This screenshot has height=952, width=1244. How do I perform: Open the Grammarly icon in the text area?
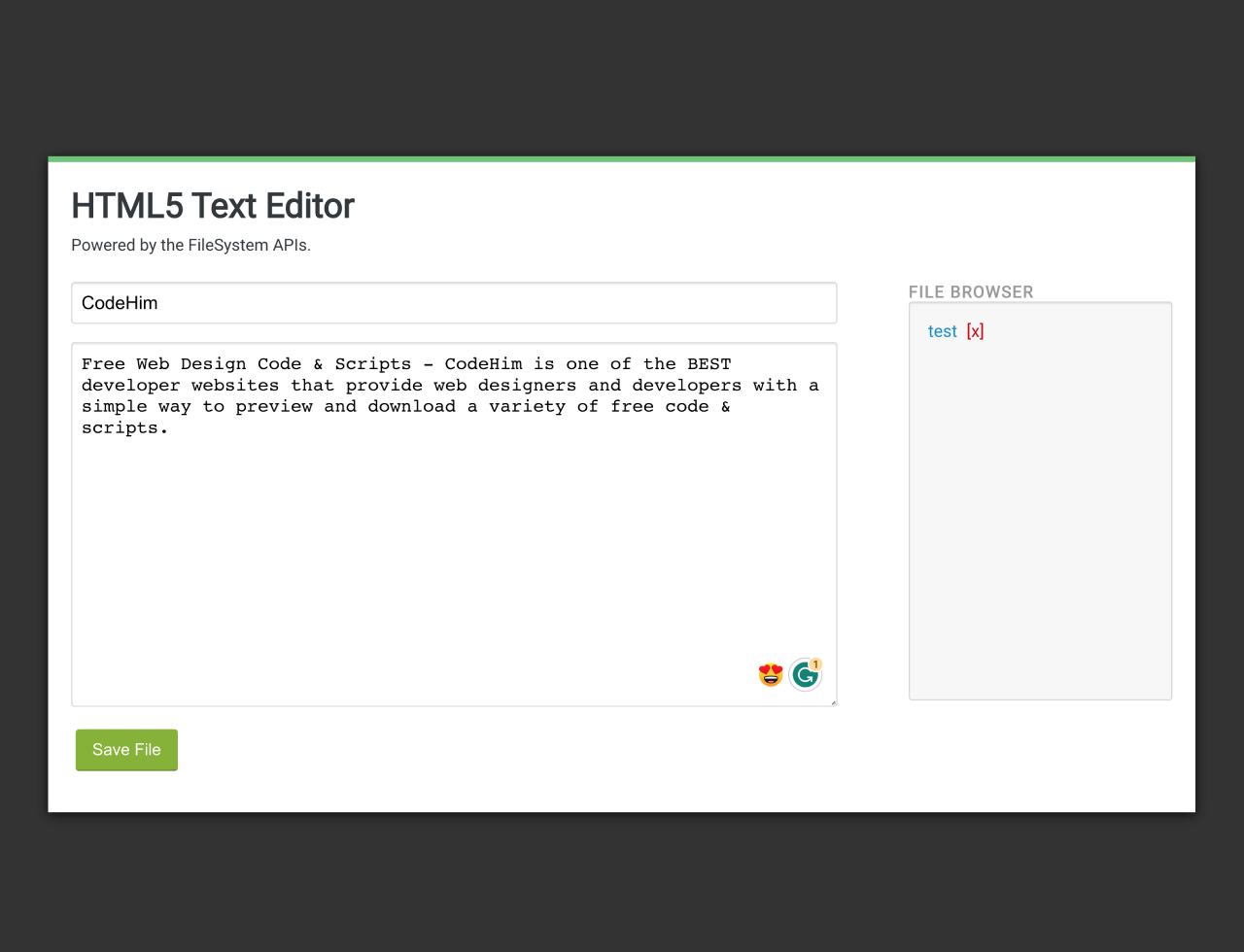804,675
